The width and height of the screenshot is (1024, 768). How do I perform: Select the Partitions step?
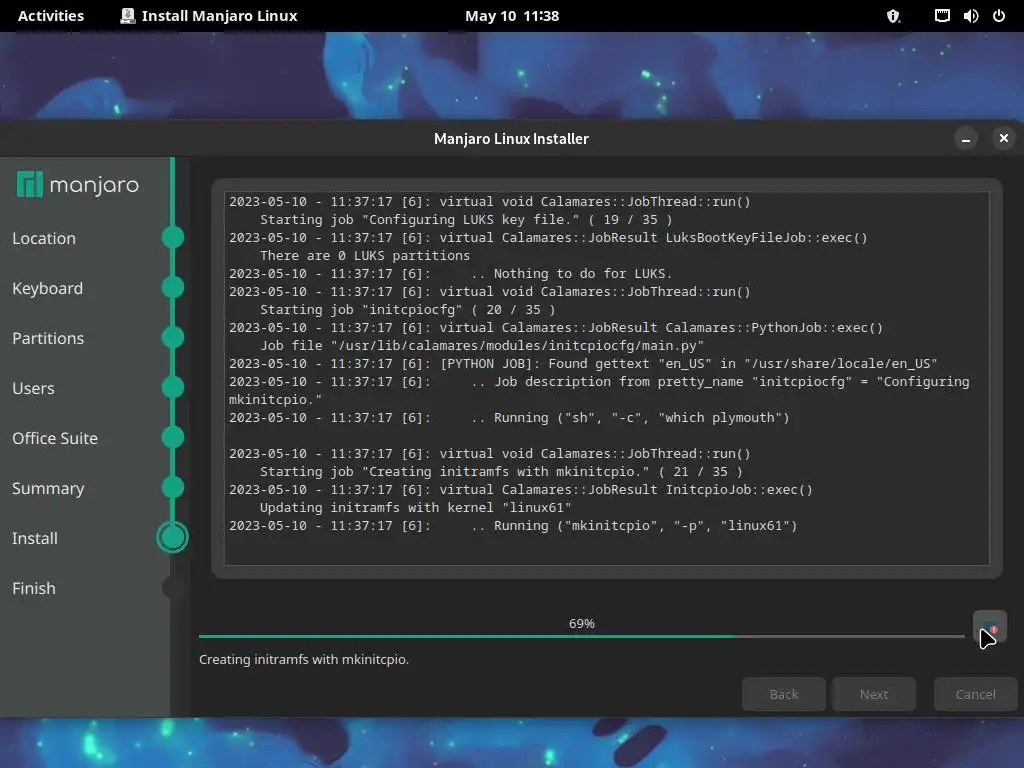point(48,338)
